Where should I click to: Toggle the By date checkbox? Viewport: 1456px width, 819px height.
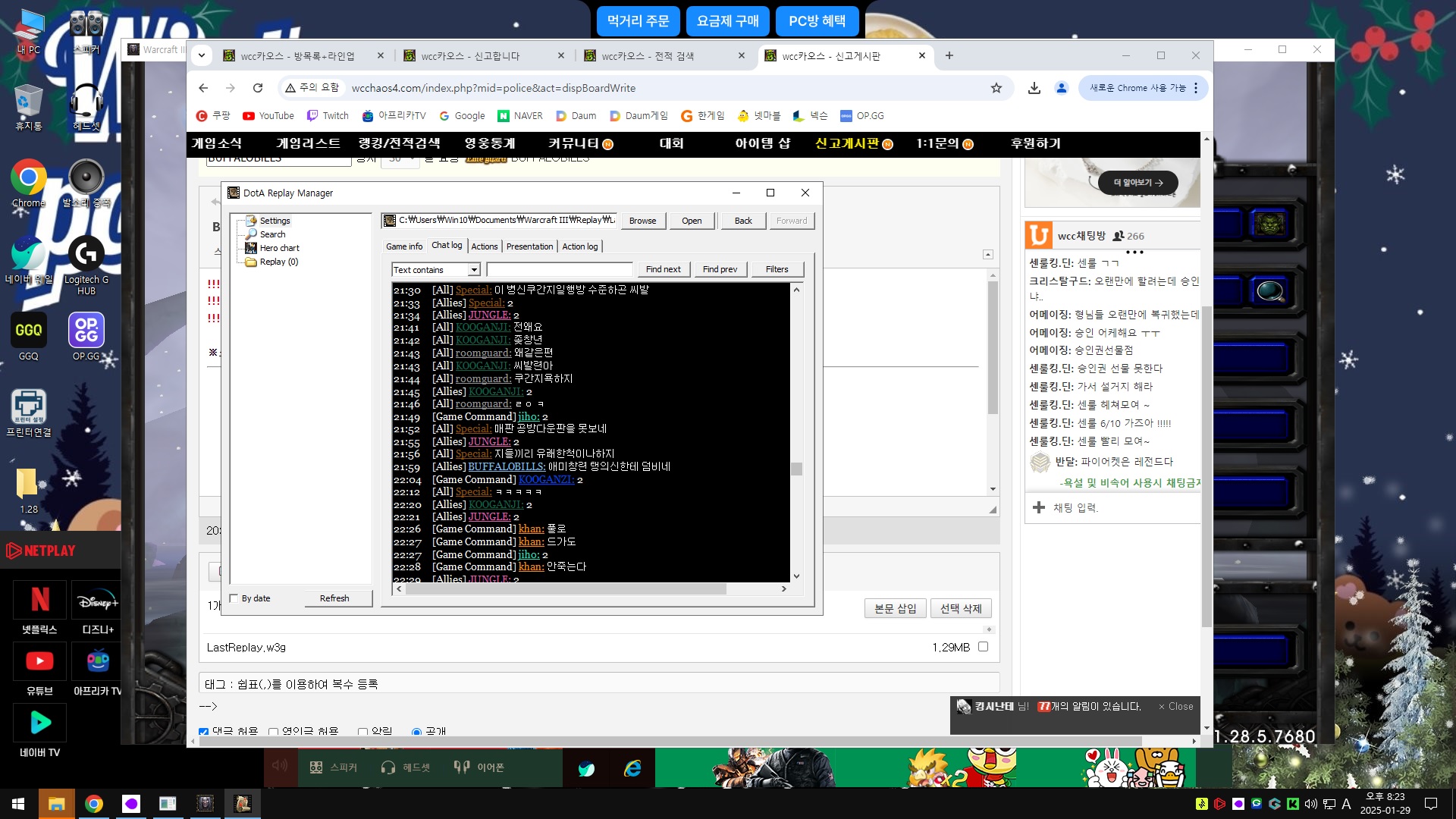point(234,598)
